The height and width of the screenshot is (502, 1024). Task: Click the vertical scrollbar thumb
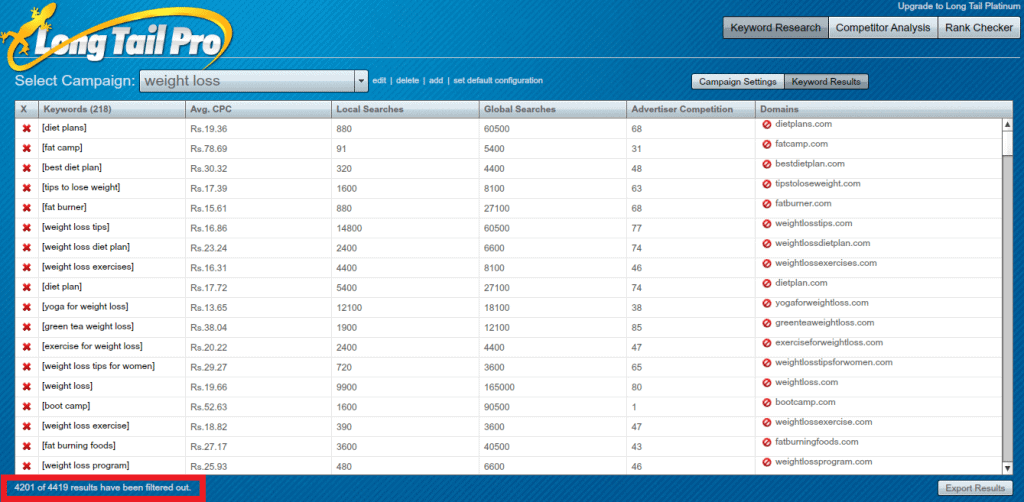(1007, 143)
